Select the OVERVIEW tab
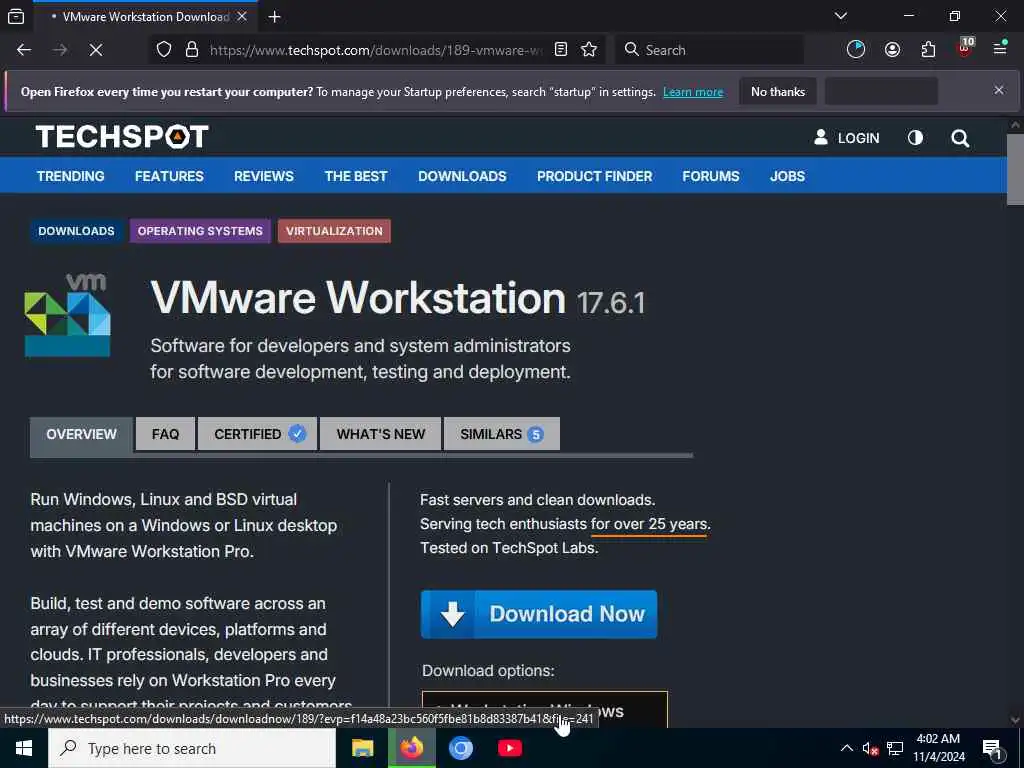 [81, 434]
